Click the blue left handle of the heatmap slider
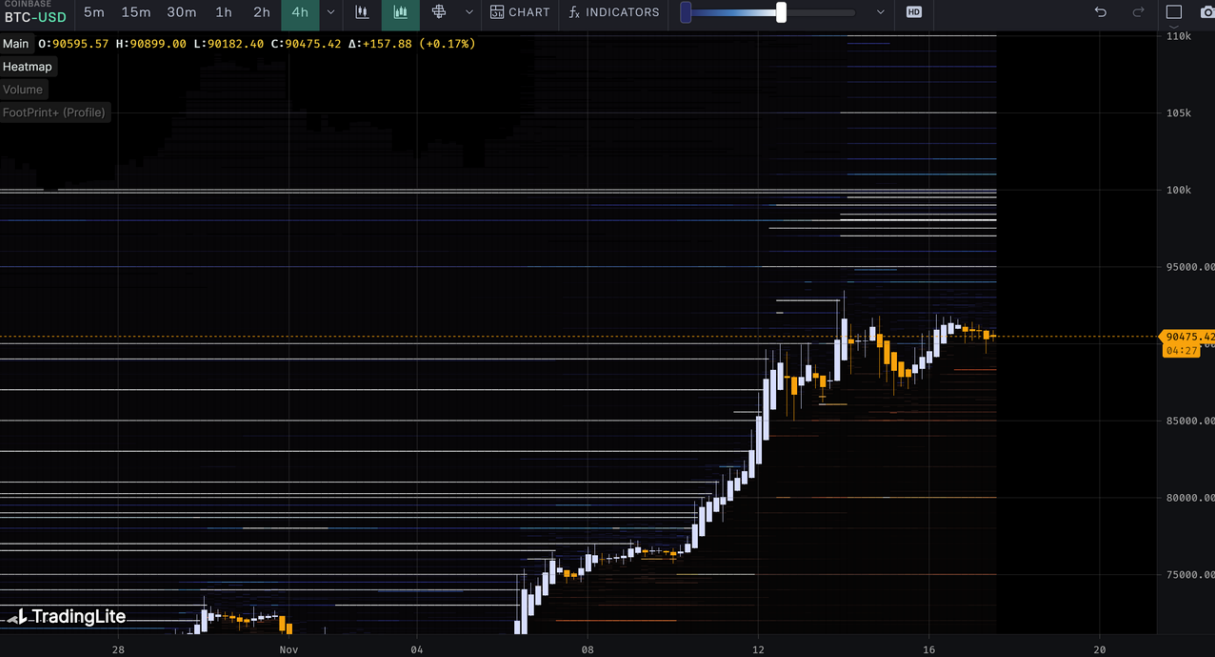 686,13
